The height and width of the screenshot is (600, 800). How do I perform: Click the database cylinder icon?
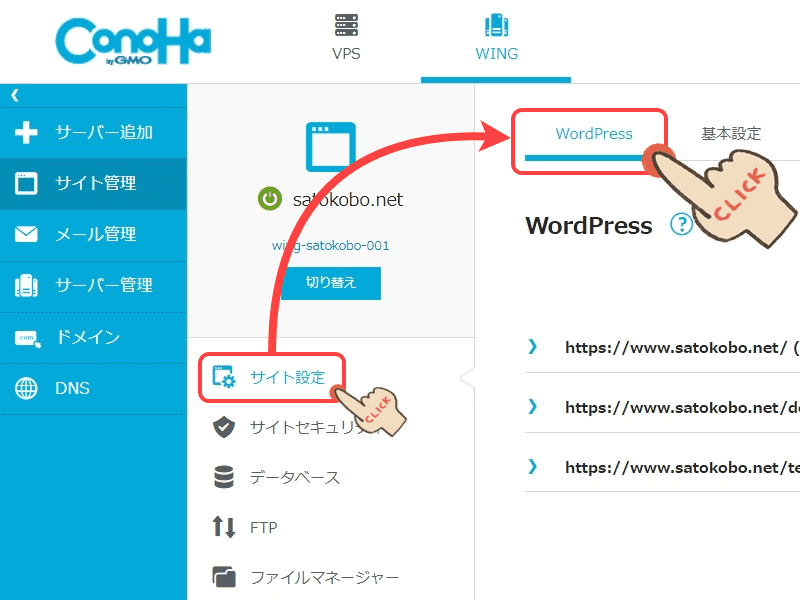coord(223,477)
